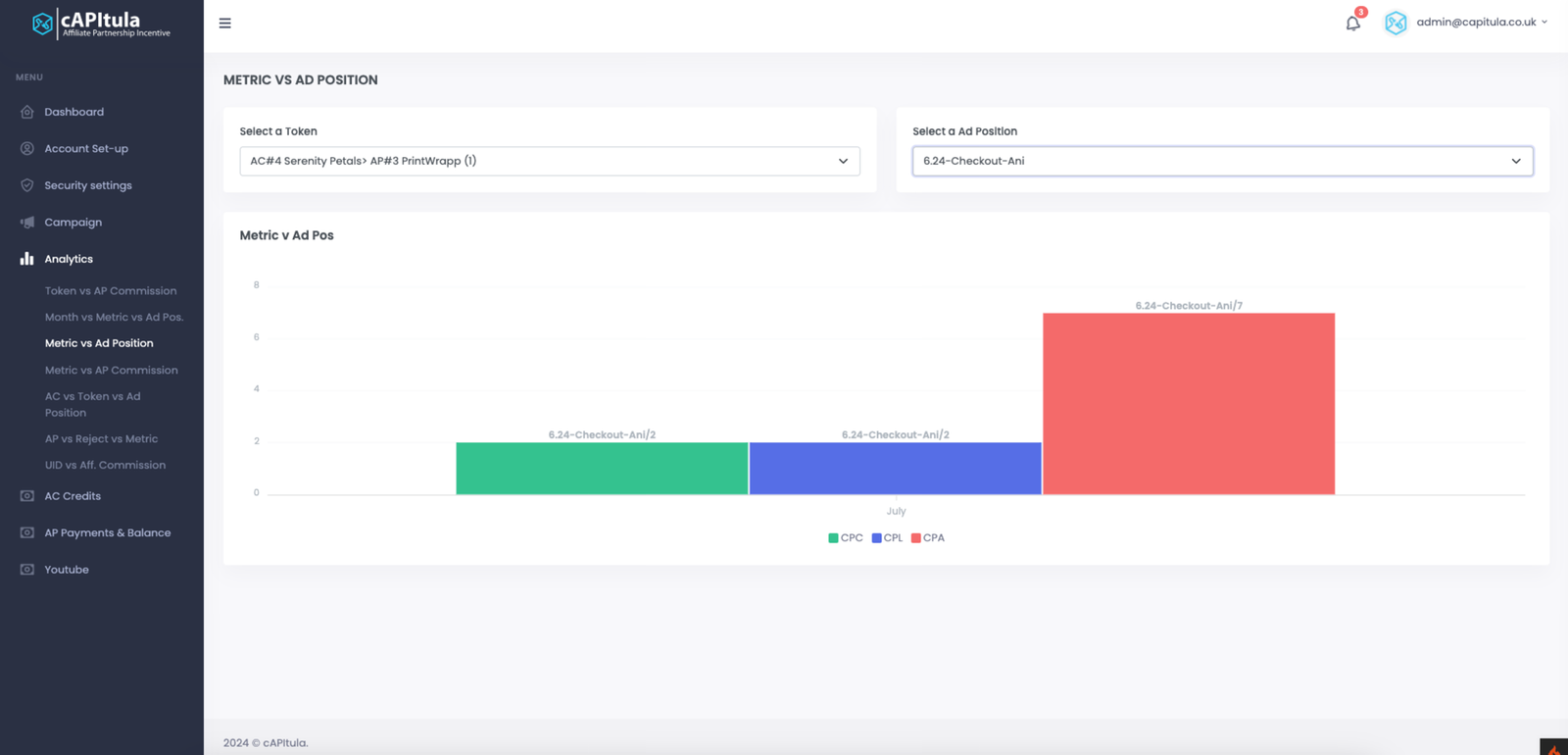Screen dimensions: 1568x755
Task: Click the Security settings shield icon
Action: coord(27,185)
